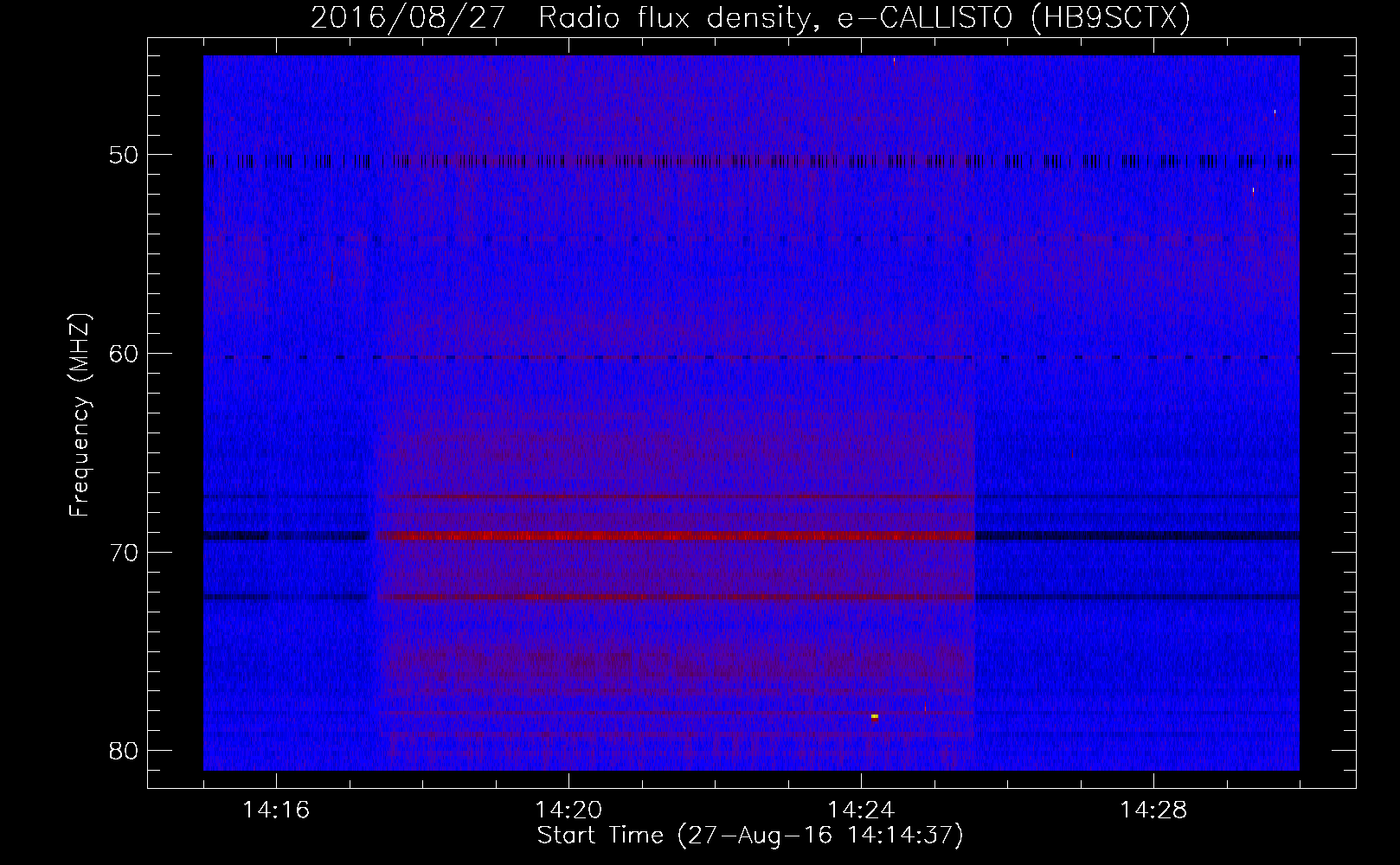
Task: Click the '80' frequency tick label
Action: tap(125, 750)
